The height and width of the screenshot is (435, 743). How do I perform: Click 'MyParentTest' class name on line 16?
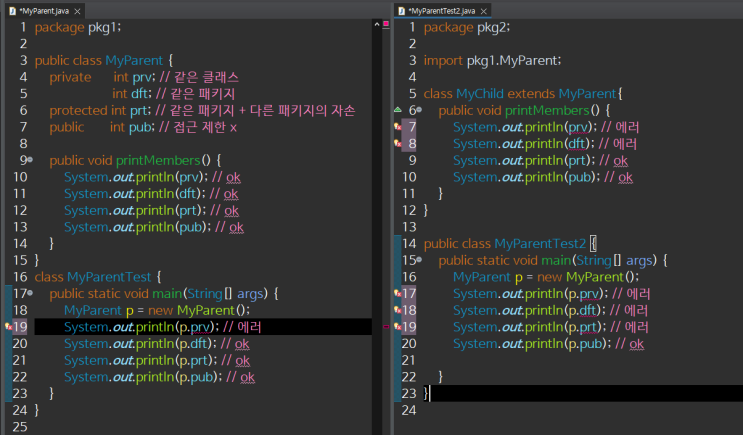(x=109, y=277)
